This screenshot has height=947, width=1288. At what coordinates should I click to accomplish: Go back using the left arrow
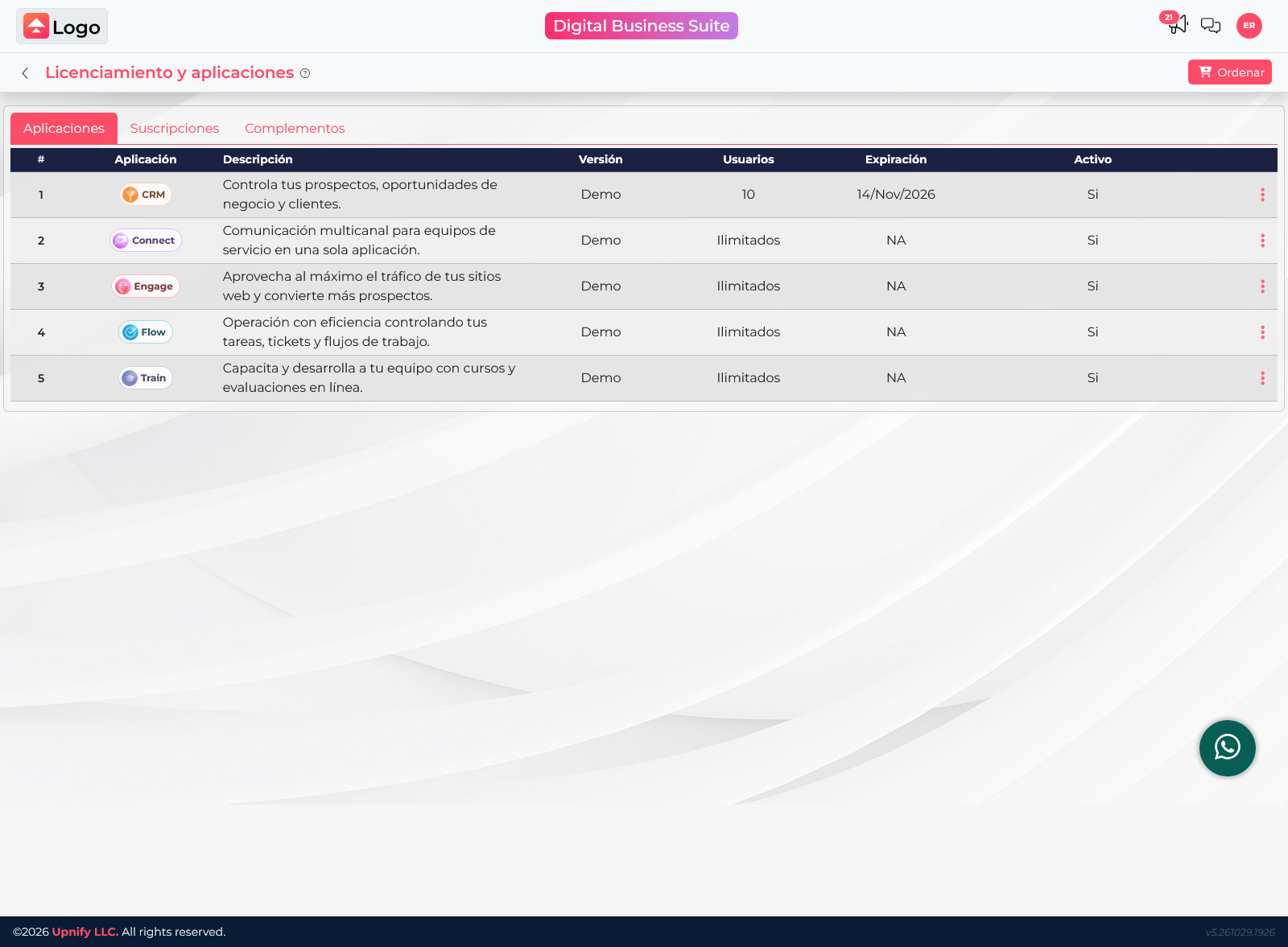26,73
